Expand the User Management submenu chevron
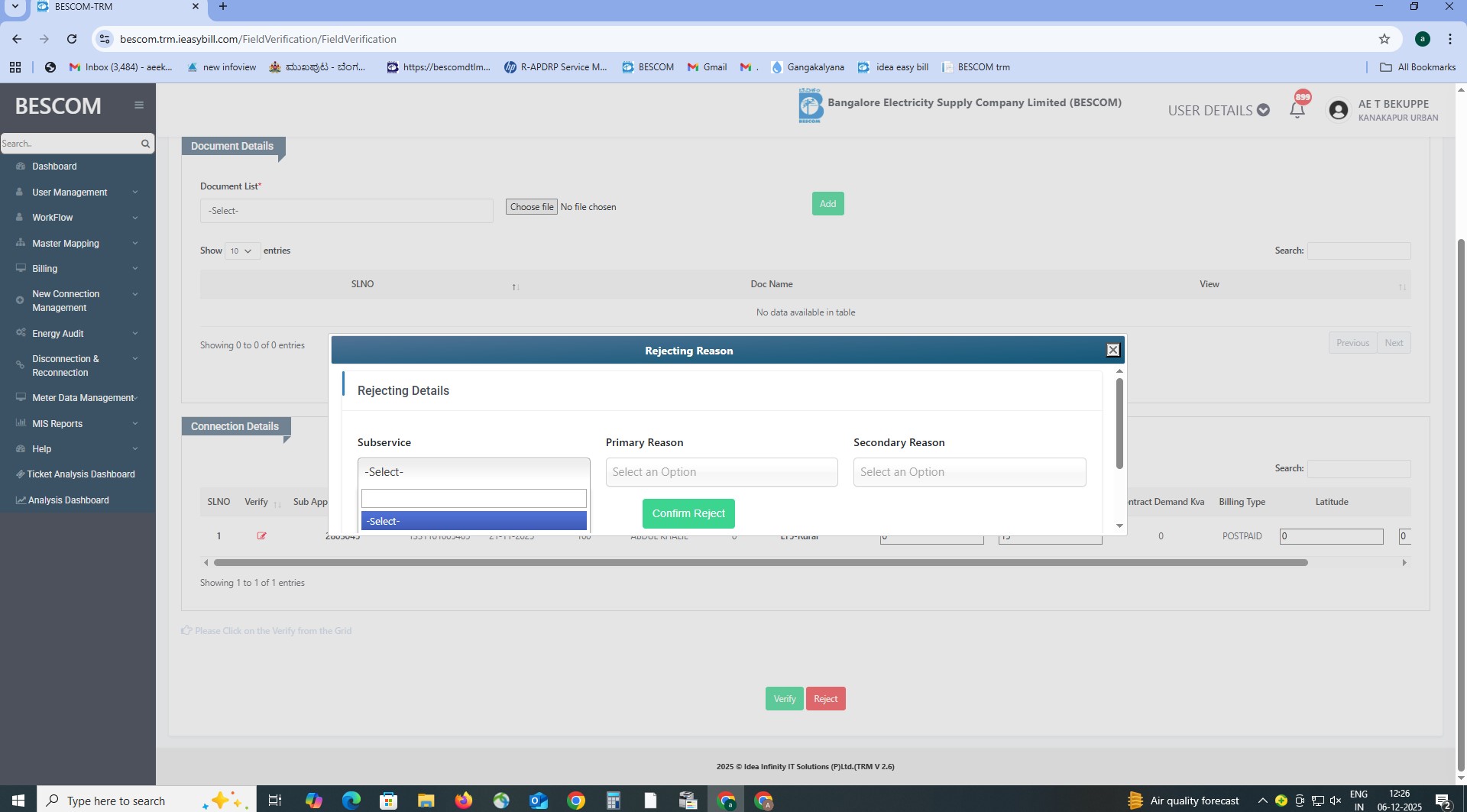 (135, 192)
